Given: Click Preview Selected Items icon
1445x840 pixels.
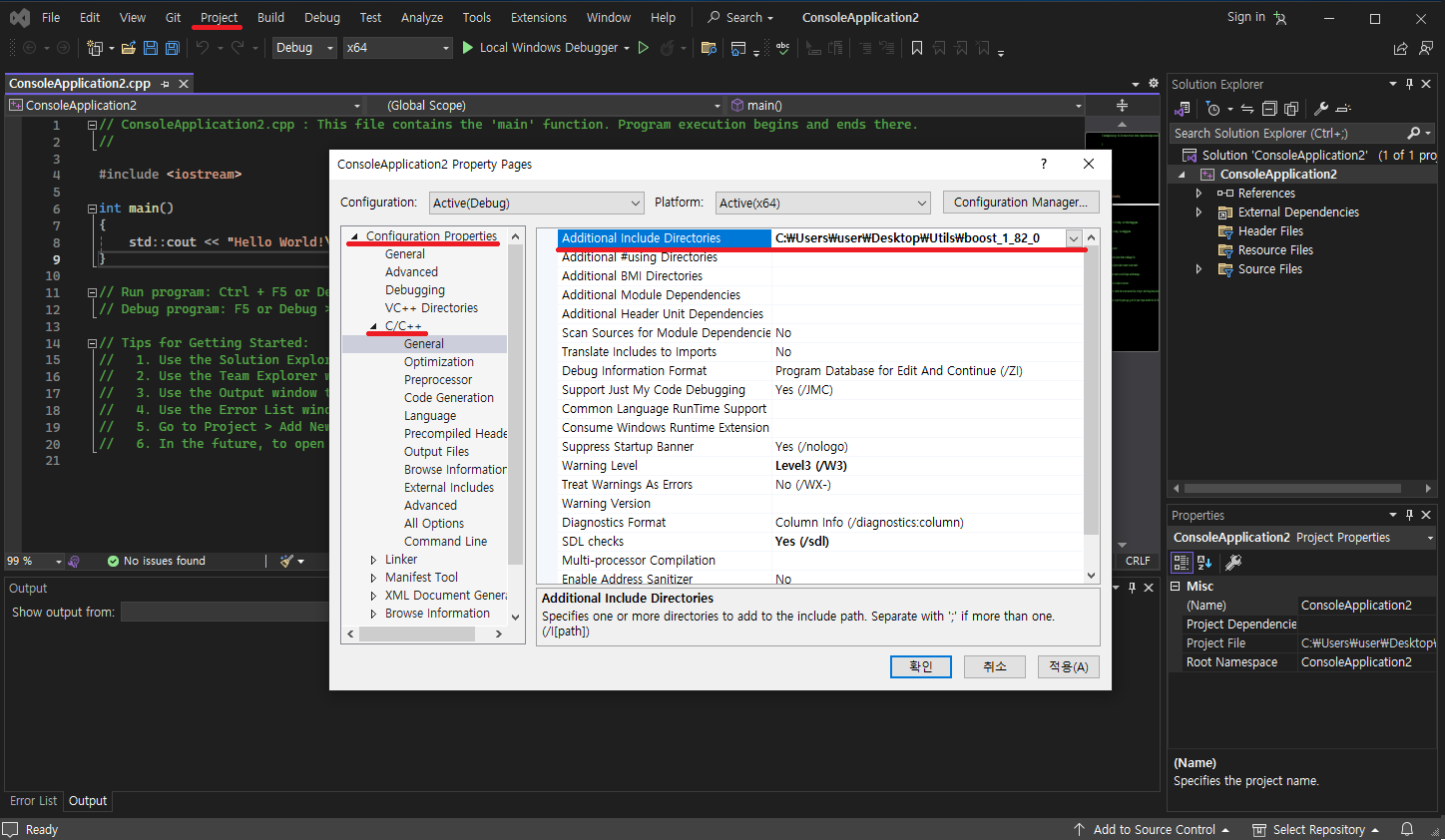Looking at the screenshot, I should (x=1343, y=109).
